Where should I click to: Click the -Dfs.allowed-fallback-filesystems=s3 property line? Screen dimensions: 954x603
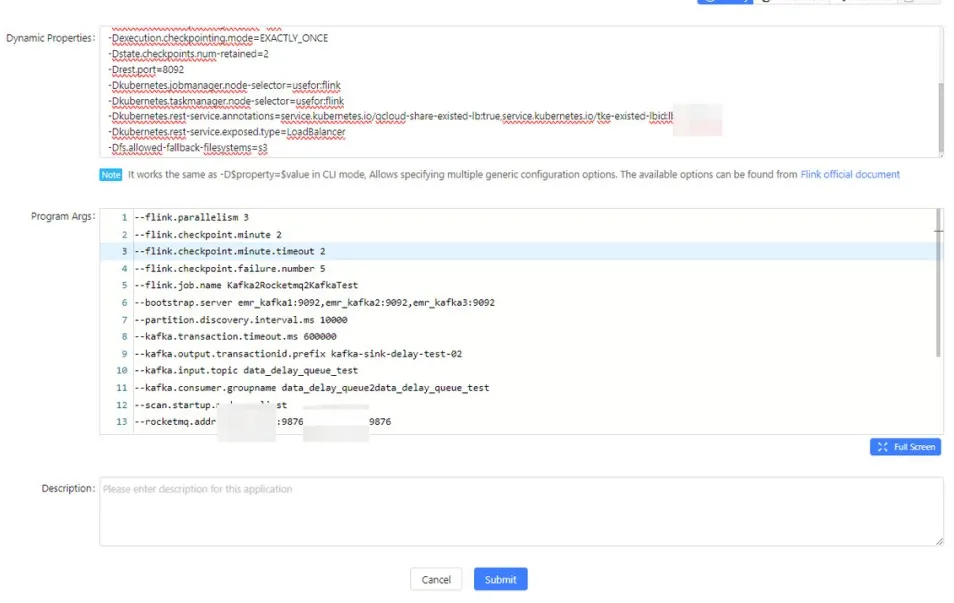click(x=188, y=147)
